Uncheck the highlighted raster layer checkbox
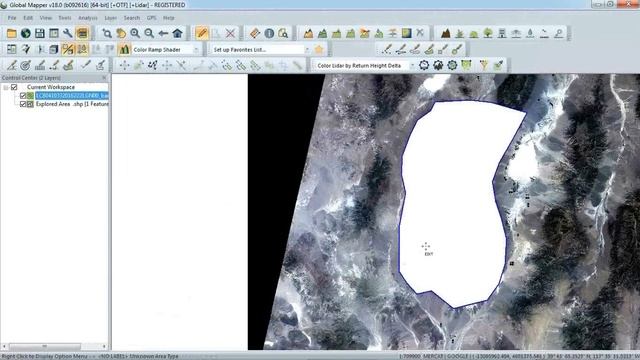 [x=23, y=96]
